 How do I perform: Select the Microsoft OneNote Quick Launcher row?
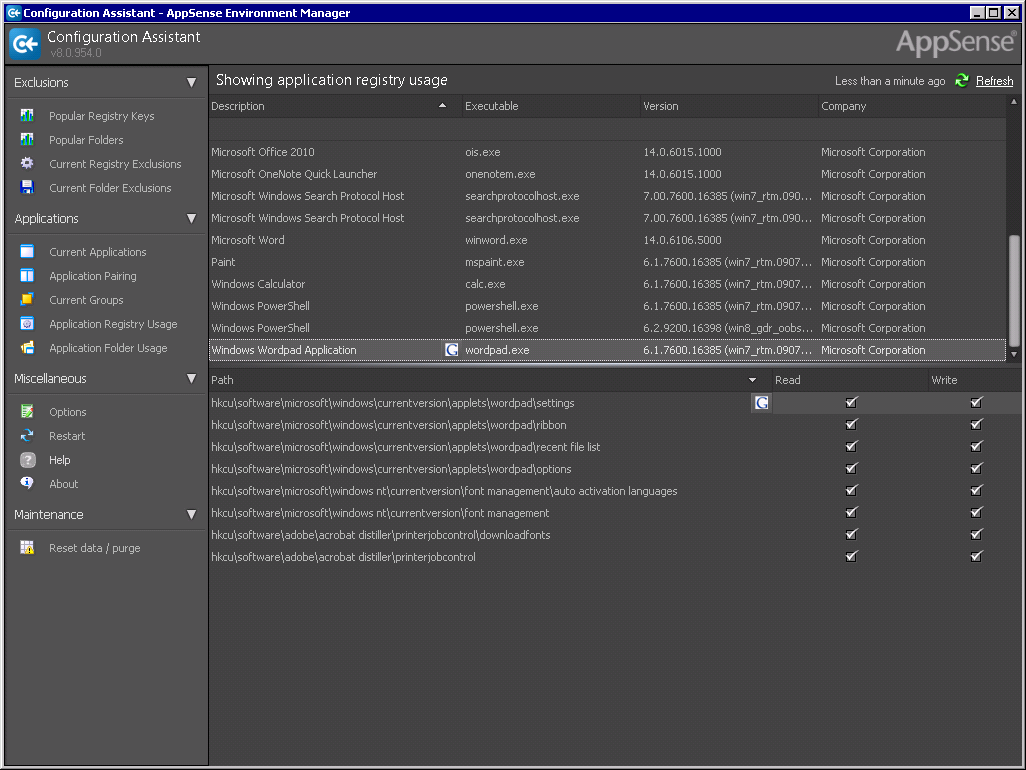pyautogui.click(x=607, y=174)
